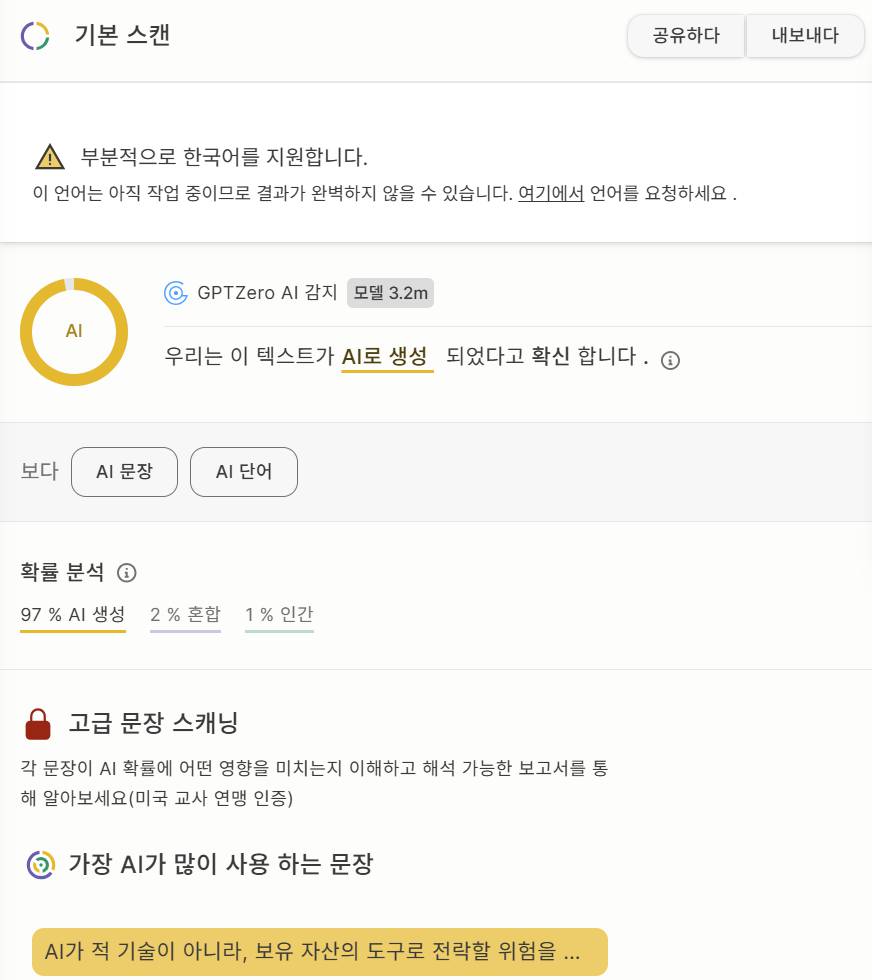Click the yellow AI donut chart
Screen dimensions: 872x980
[x=74, y=331]
